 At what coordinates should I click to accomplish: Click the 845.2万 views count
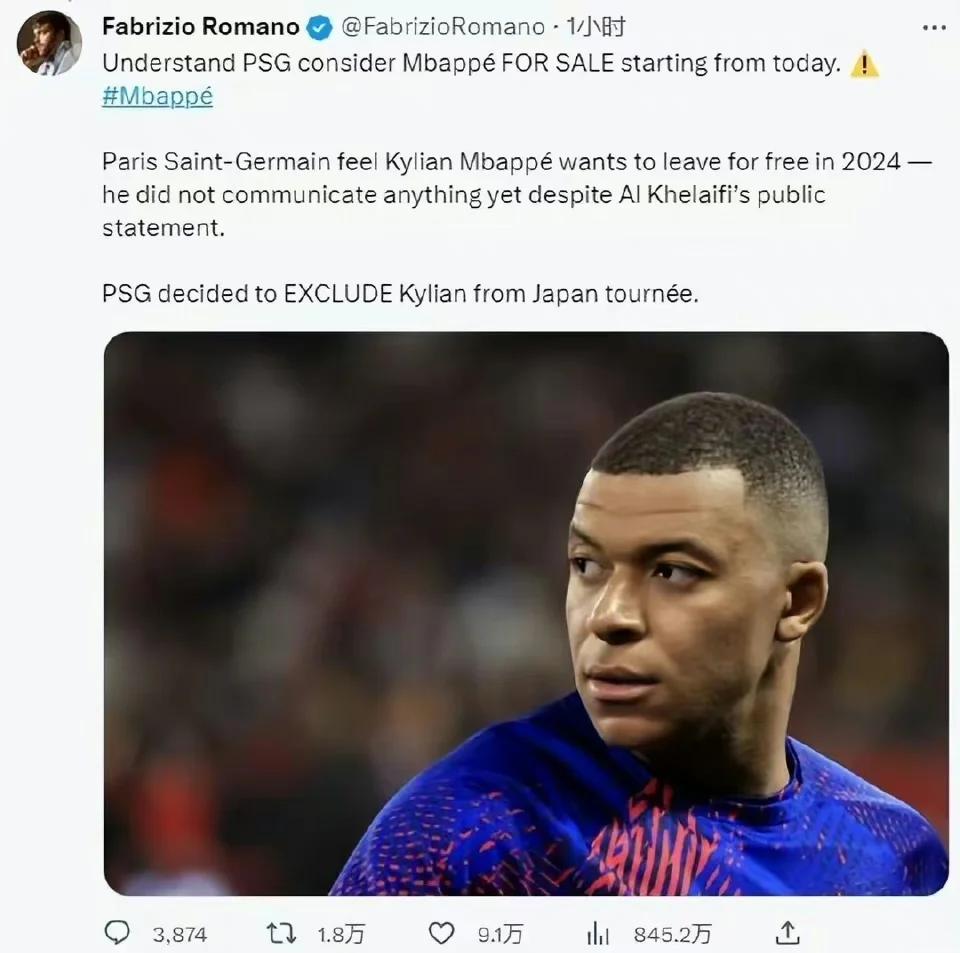[x=672, y=934]
